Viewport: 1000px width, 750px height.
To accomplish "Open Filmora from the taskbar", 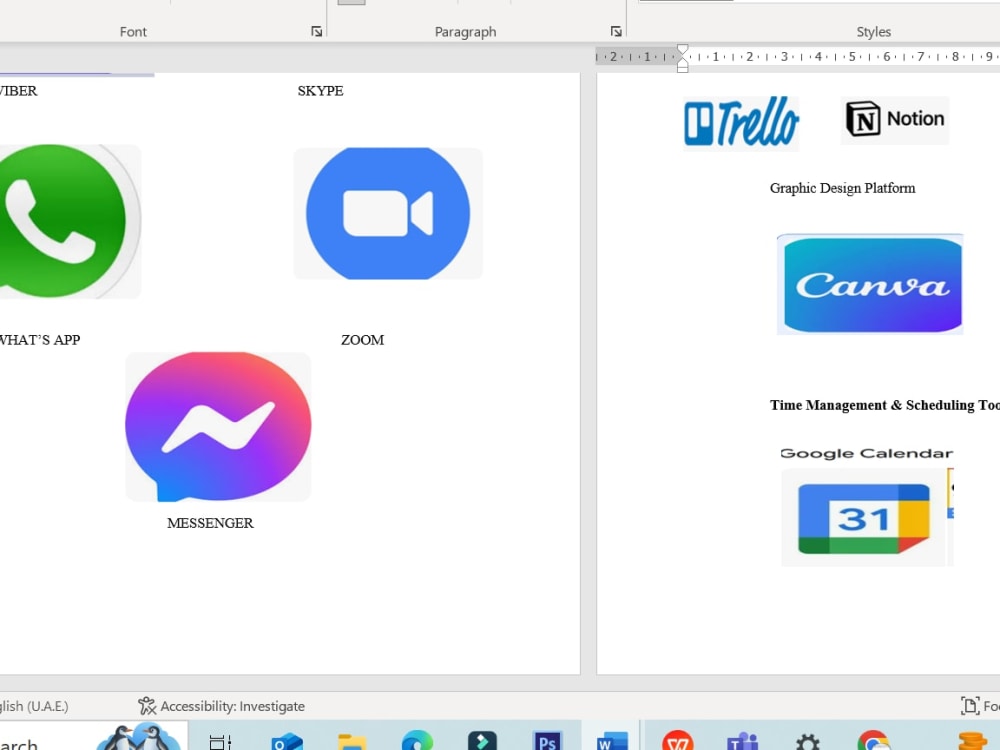I will click(482, 740).
